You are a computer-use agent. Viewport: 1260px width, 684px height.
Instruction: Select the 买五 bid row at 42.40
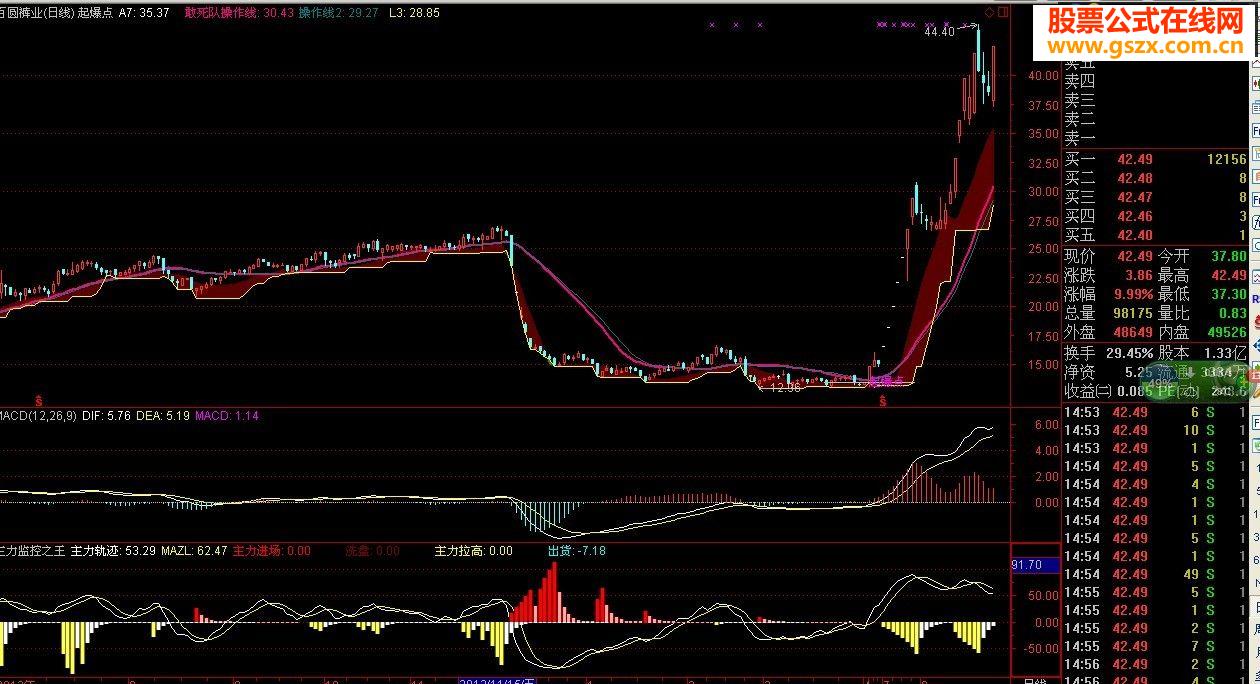[1155, 235]
